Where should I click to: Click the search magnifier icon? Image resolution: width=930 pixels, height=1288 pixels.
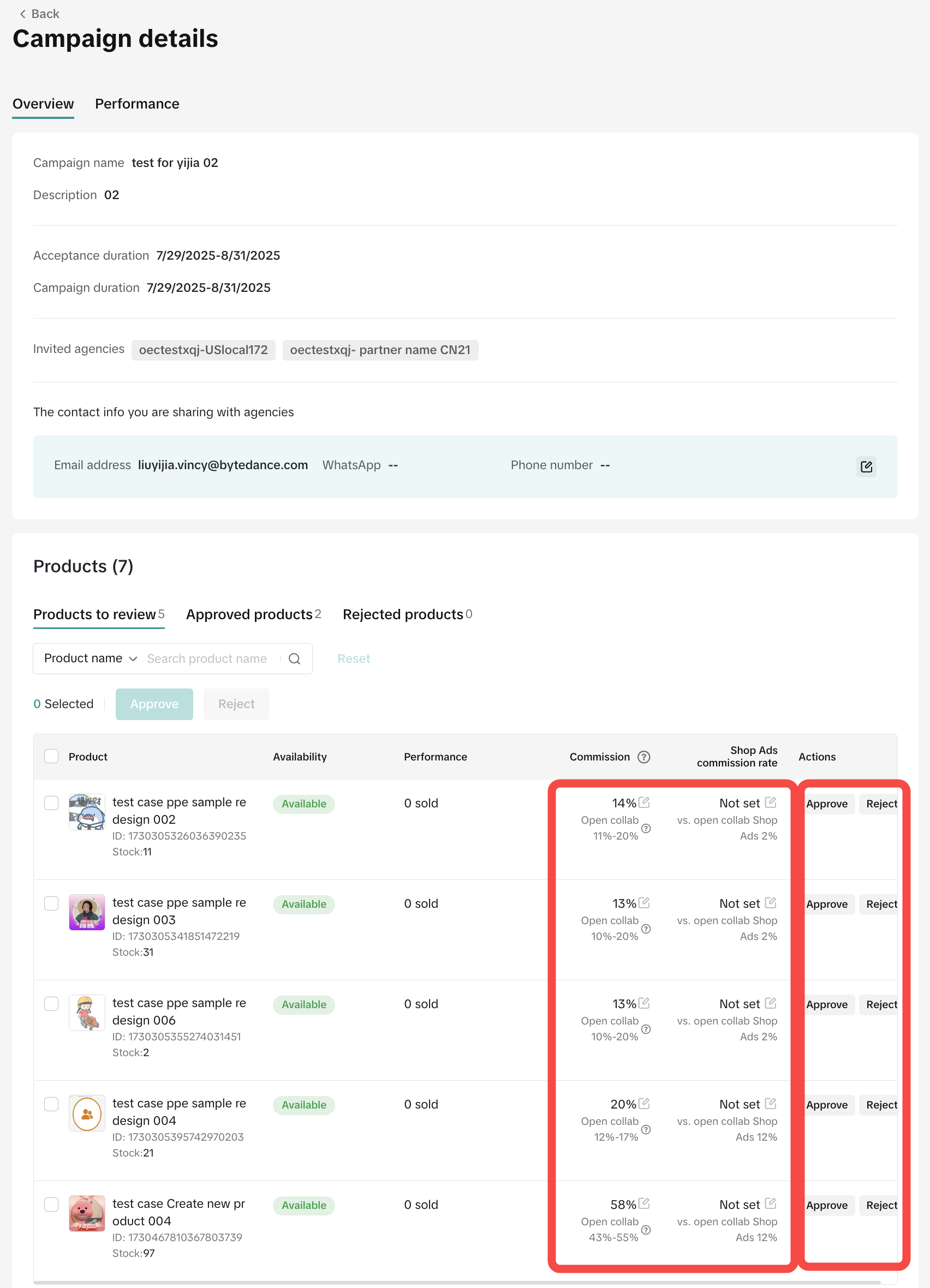coord(294,659)
